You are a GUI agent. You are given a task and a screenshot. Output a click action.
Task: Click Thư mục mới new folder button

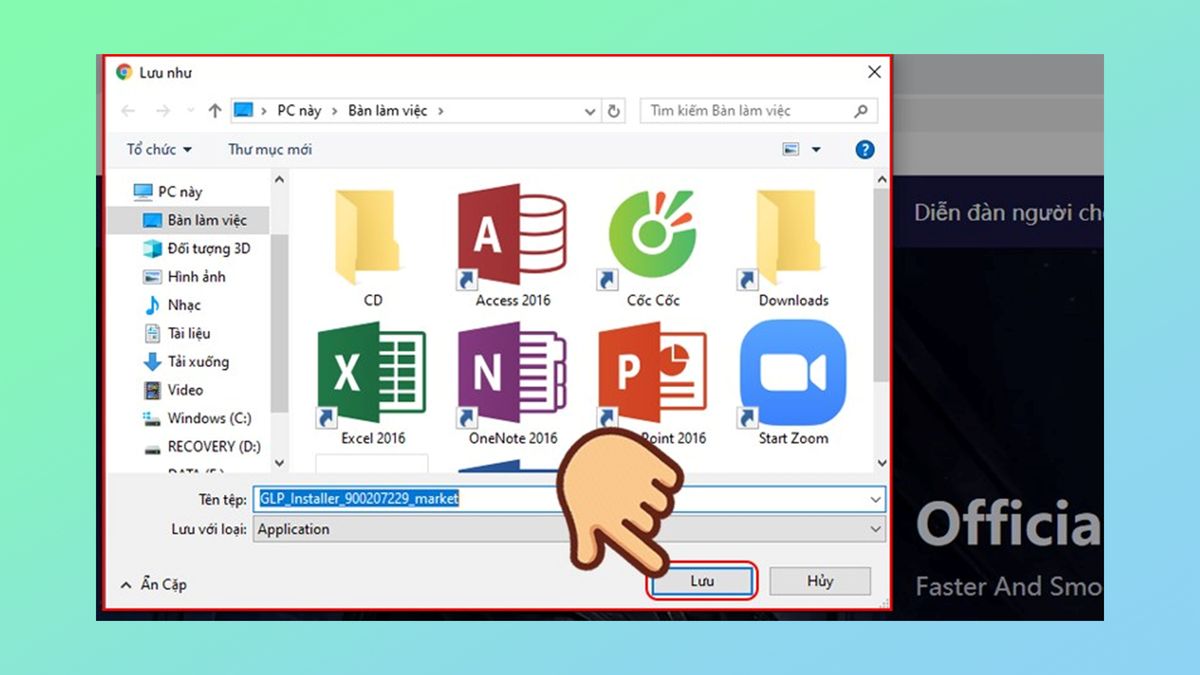270,149
